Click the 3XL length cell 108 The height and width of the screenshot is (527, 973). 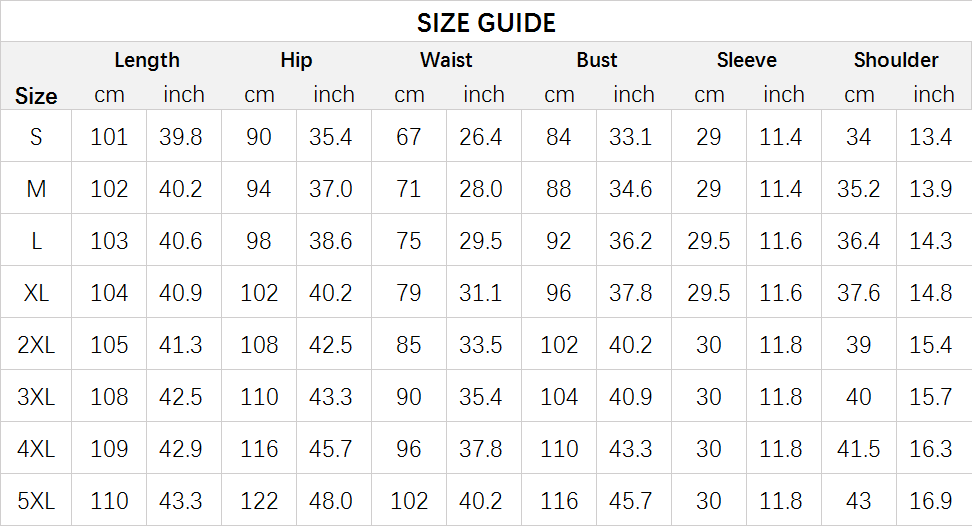pos(109,397)
